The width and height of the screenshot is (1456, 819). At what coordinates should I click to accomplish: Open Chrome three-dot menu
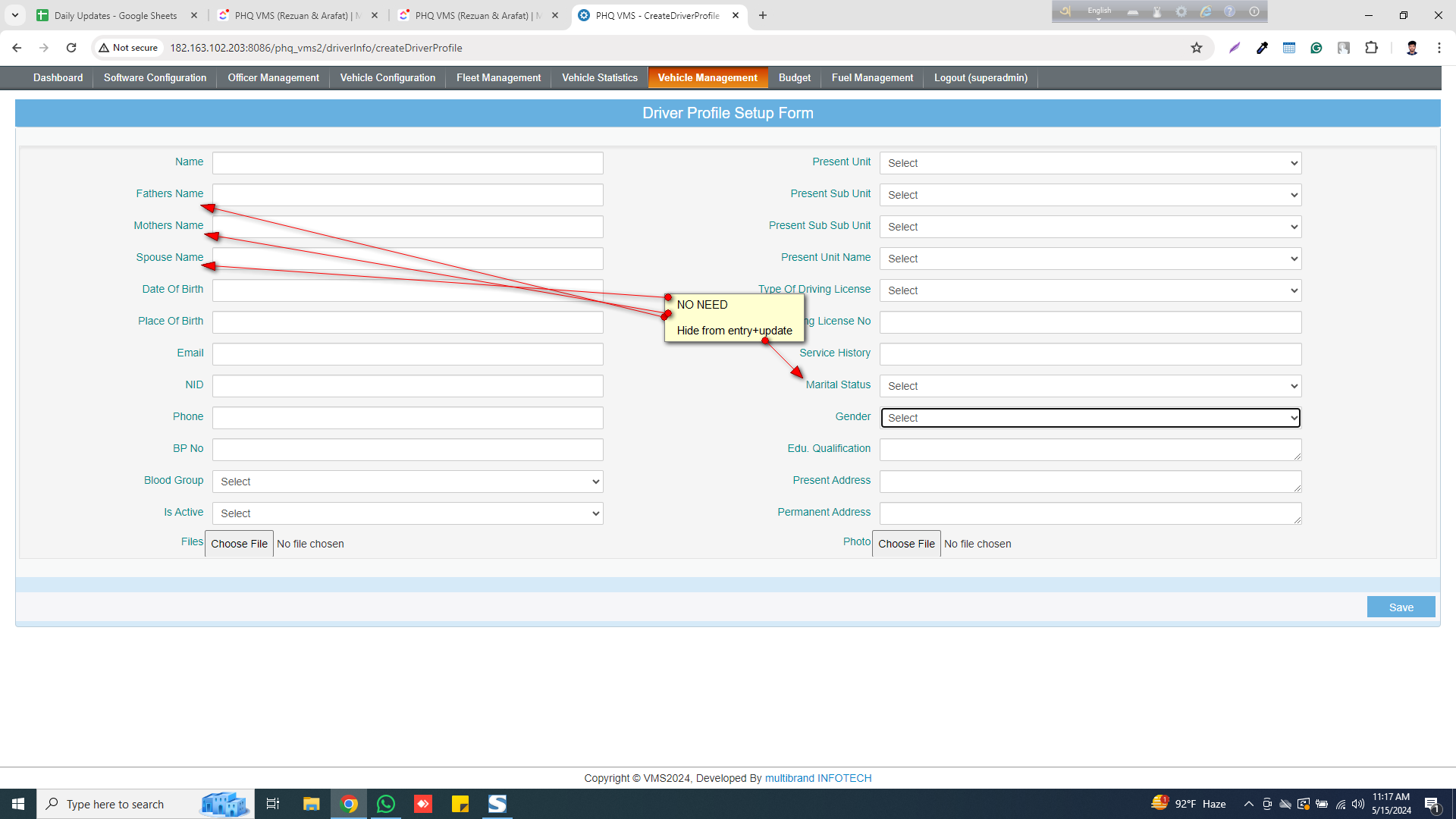tap(1439, 48)
